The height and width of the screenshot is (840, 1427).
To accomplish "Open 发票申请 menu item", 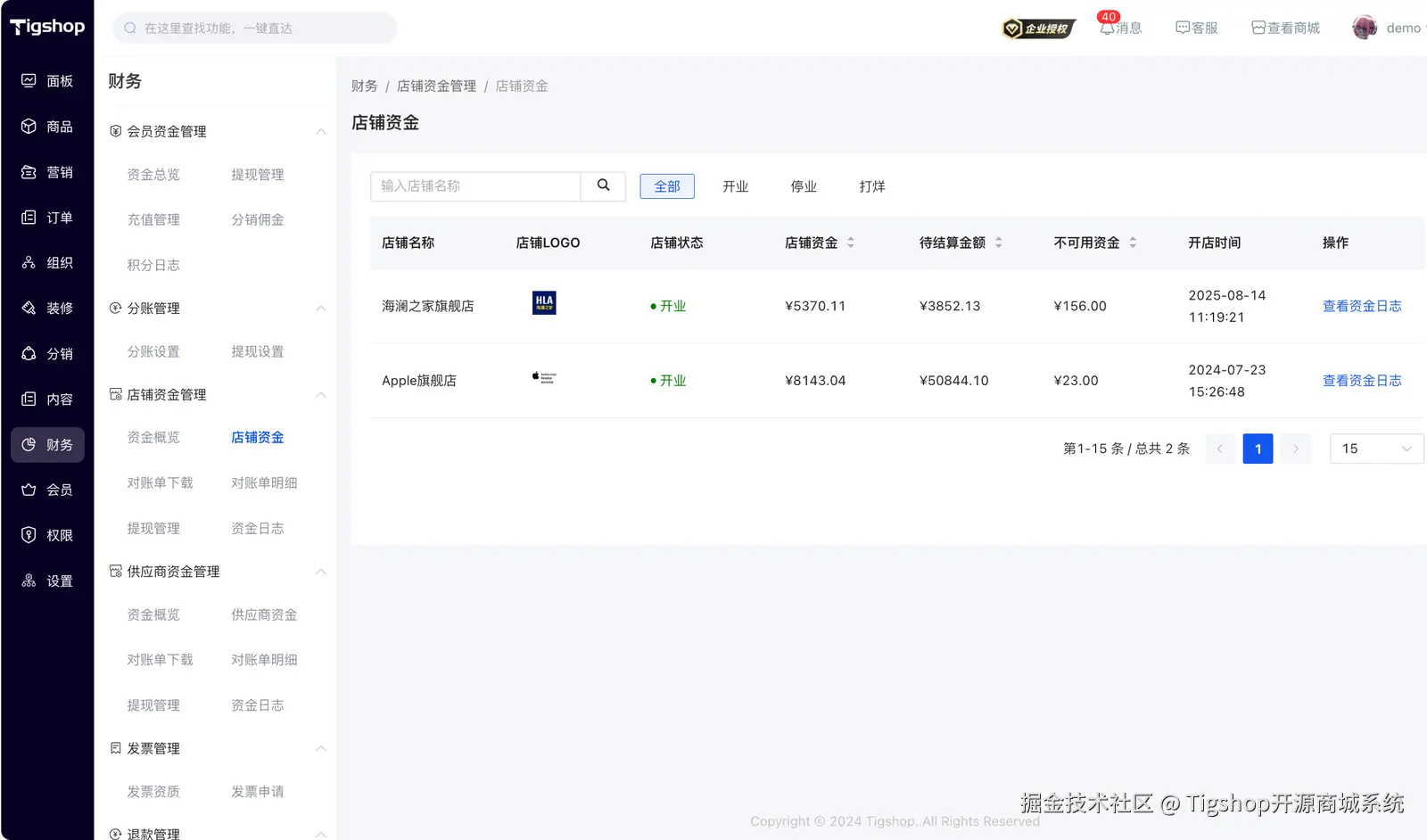I will click(x=258, y=791).
